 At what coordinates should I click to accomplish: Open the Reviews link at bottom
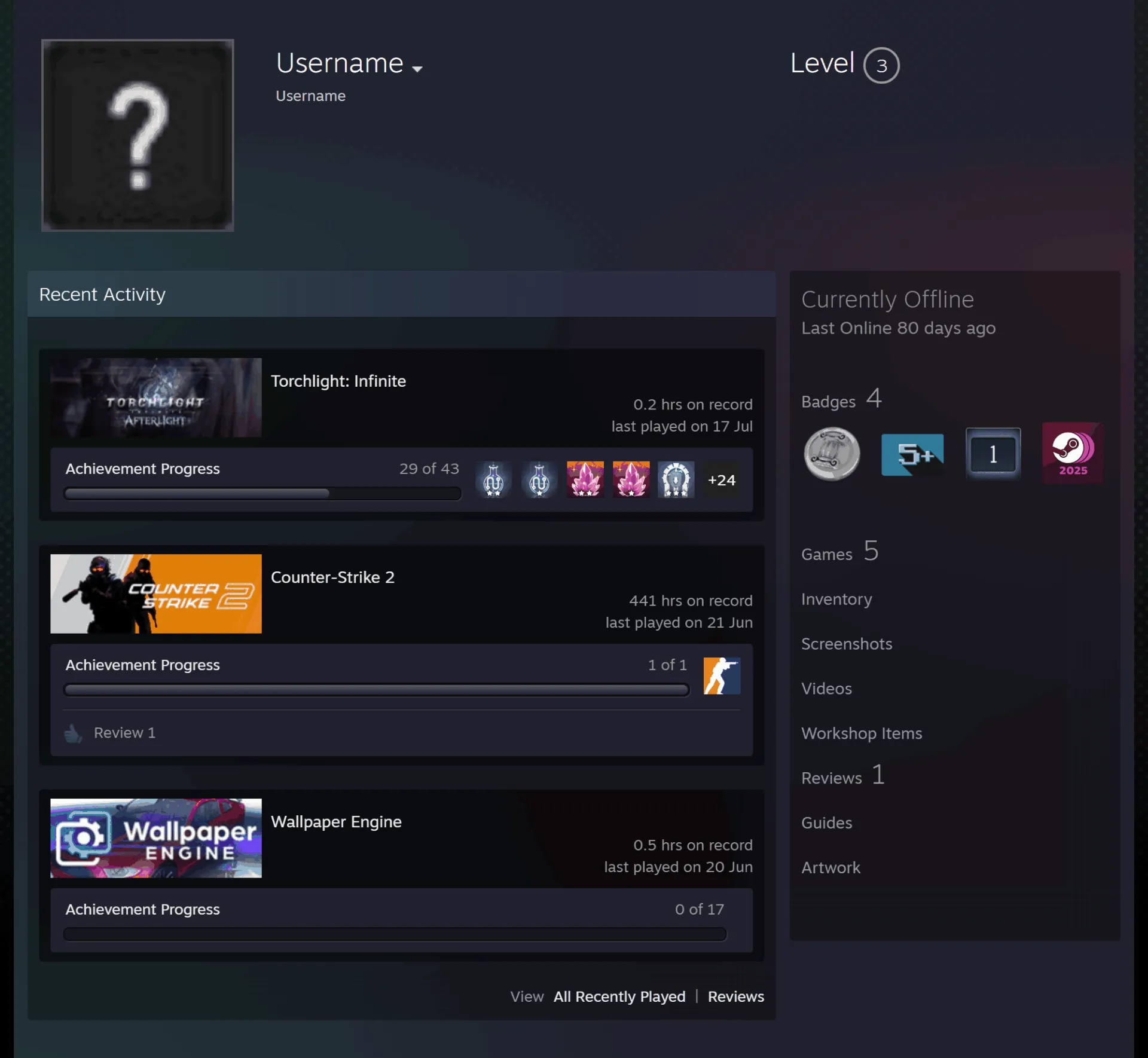pyautogui.click(x=736, y=996)
